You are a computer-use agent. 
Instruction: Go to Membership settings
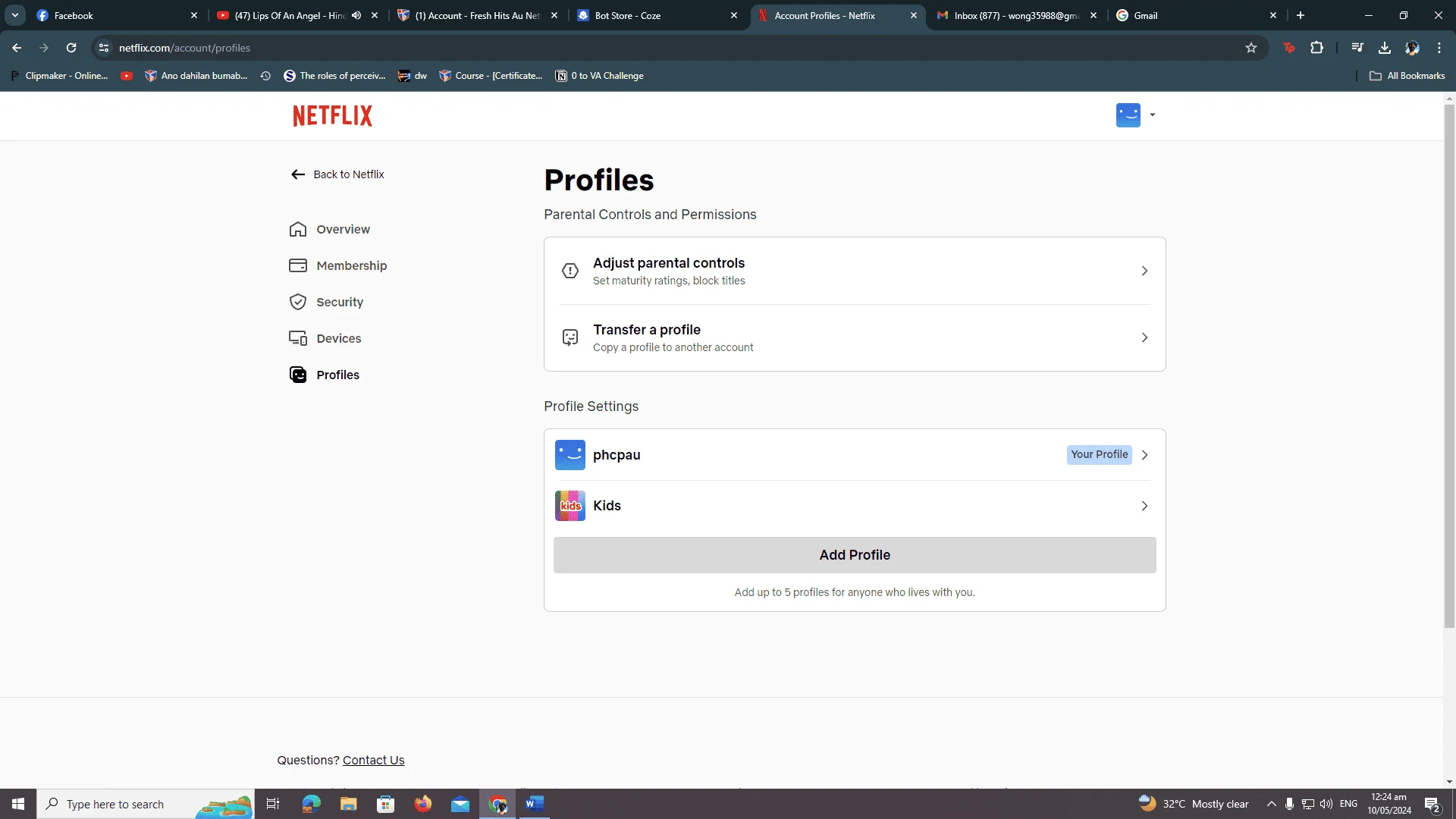coord(338,265)
